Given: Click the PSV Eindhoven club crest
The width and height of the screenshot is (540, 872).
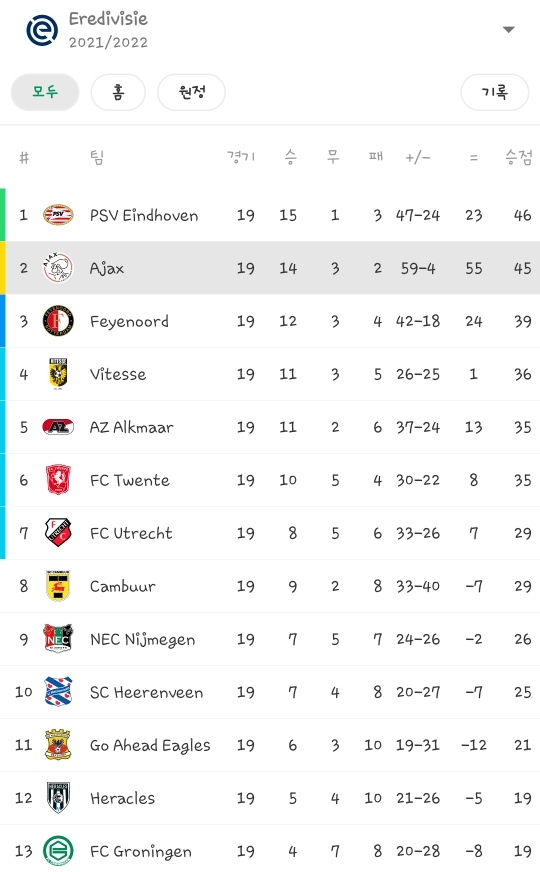Looking at the screenshot, I should pyautogui.click(x=58, y=215).
